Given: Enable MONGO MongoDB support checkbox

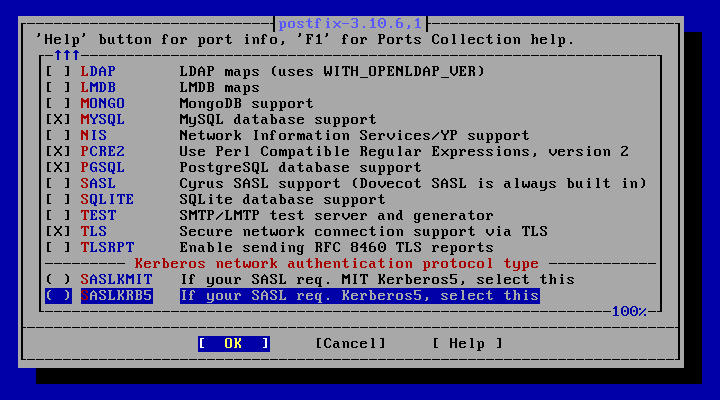Looking at the screenshot, I should click(58, 104).
